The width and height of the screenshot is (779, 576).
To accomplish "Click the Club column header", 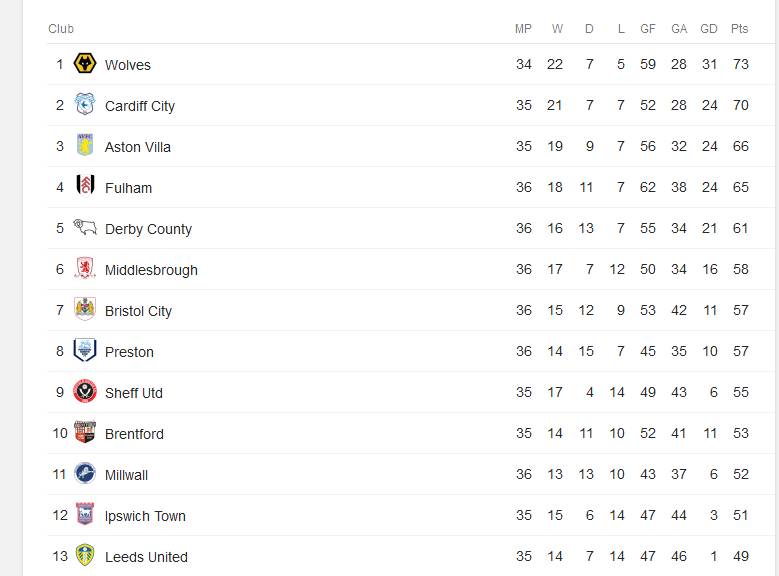I will click(x=61, y=29).
